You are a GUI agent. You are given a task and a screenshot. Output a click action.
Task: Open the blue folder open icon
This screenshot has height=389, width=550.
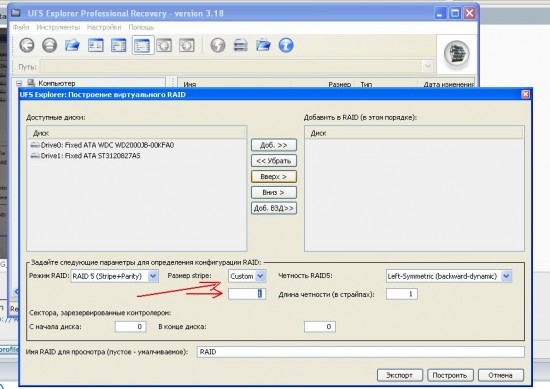coord(72,45)
